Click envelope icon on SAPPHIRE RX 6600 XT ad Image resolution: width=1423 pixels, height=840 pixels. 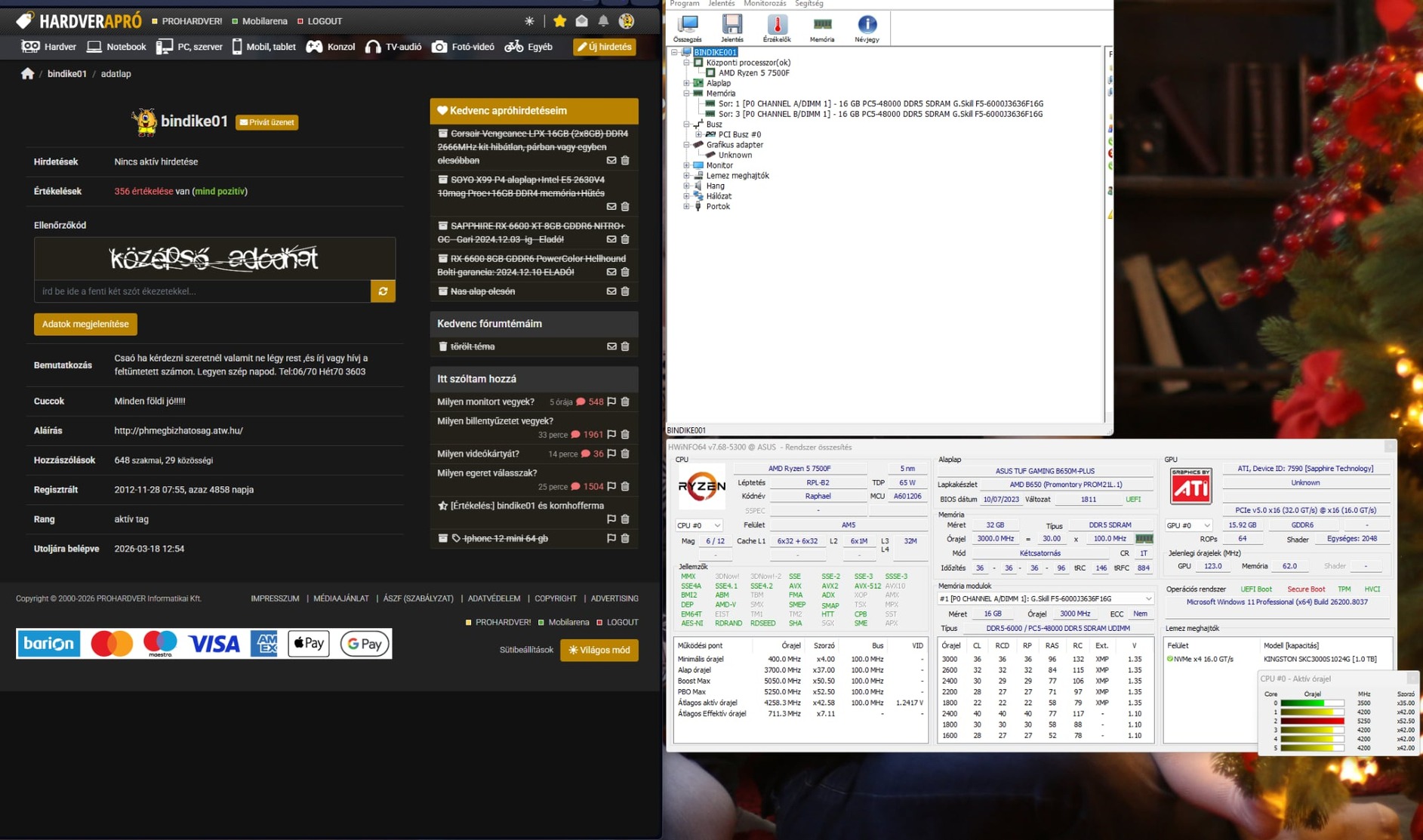[x=611, y=239]
